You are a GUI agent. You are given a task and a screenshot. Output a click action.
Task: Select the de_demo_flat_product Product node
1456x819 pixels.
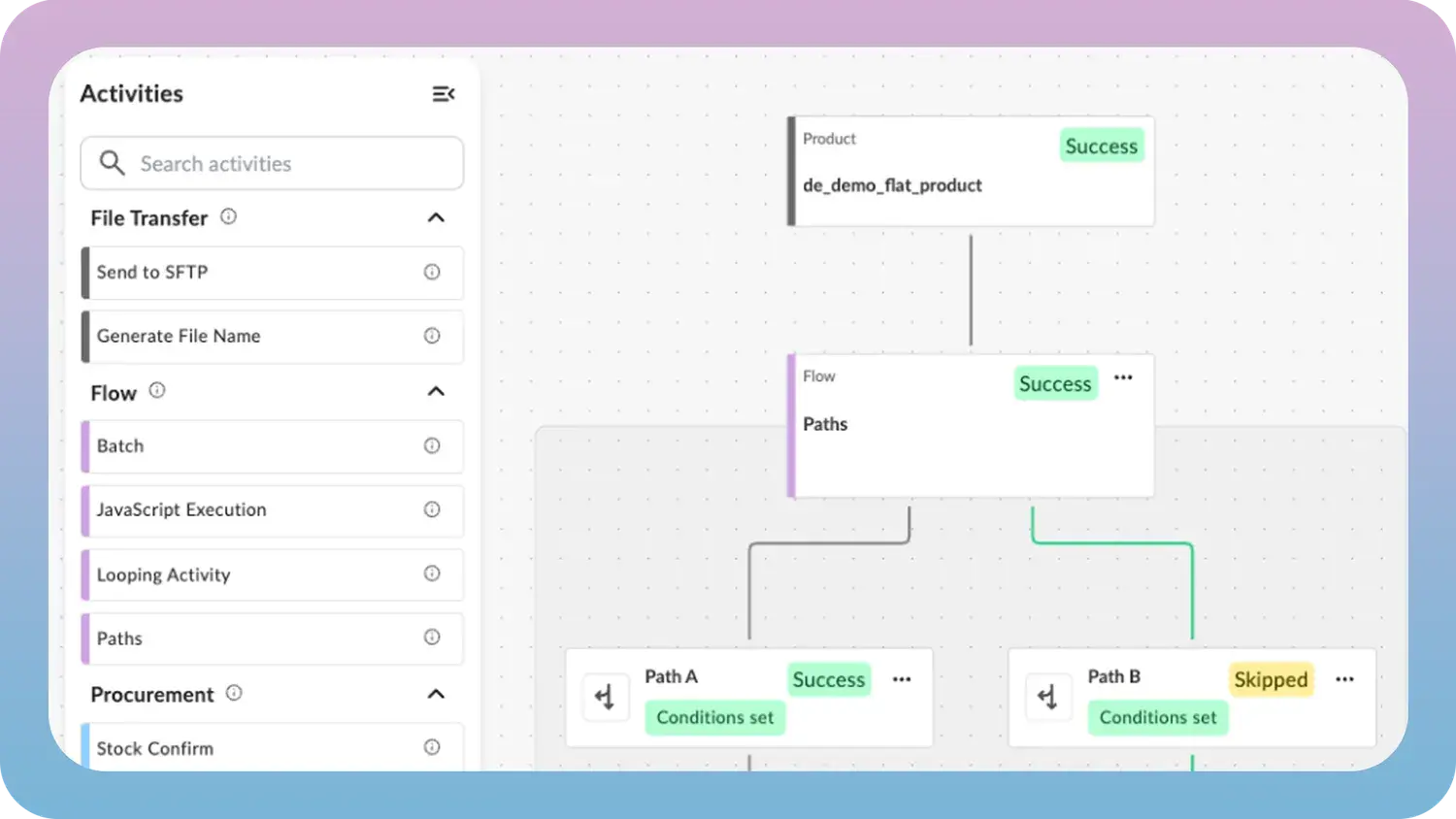tap(971, 172)
